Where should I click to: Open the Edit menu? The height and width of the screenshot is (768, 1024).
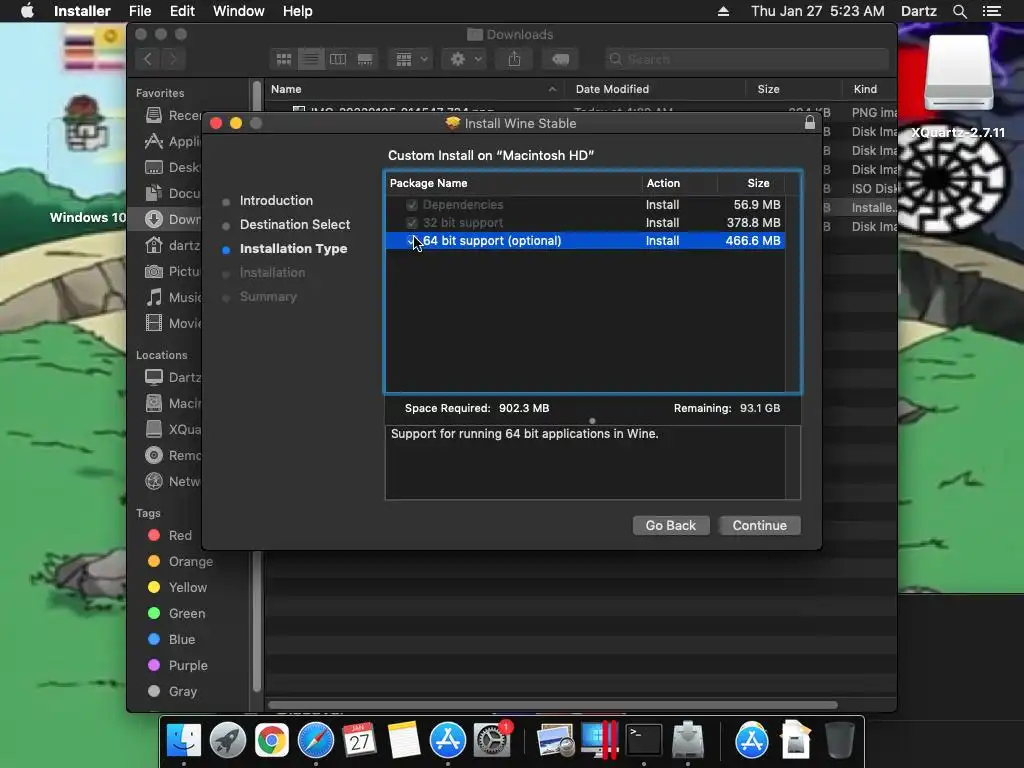click(x=182, y=11)
